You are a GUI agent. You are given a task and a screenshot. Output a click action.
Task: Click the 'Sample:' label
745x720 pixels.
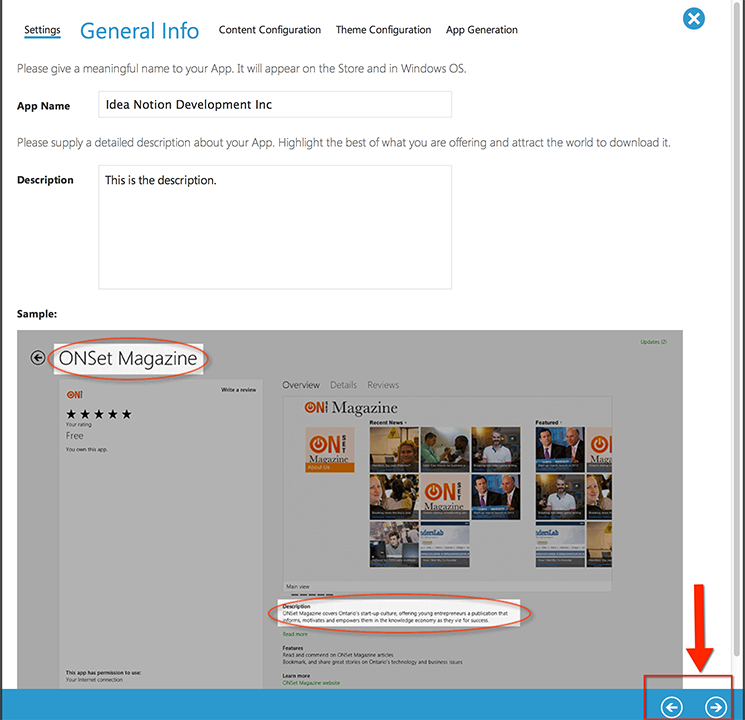37,314
